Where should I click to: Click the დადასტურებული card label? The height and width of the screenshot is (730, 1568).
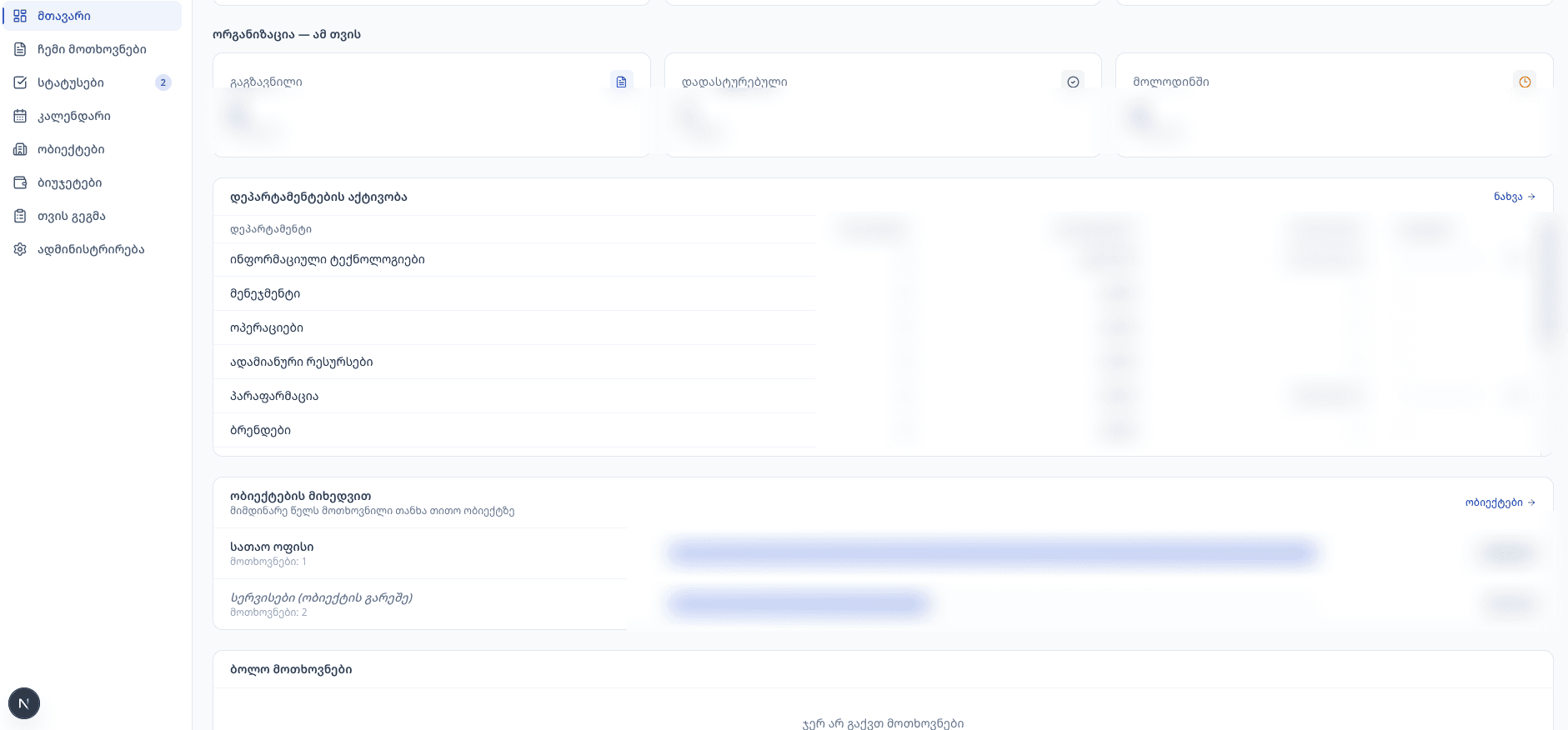[x=734, y=82]
